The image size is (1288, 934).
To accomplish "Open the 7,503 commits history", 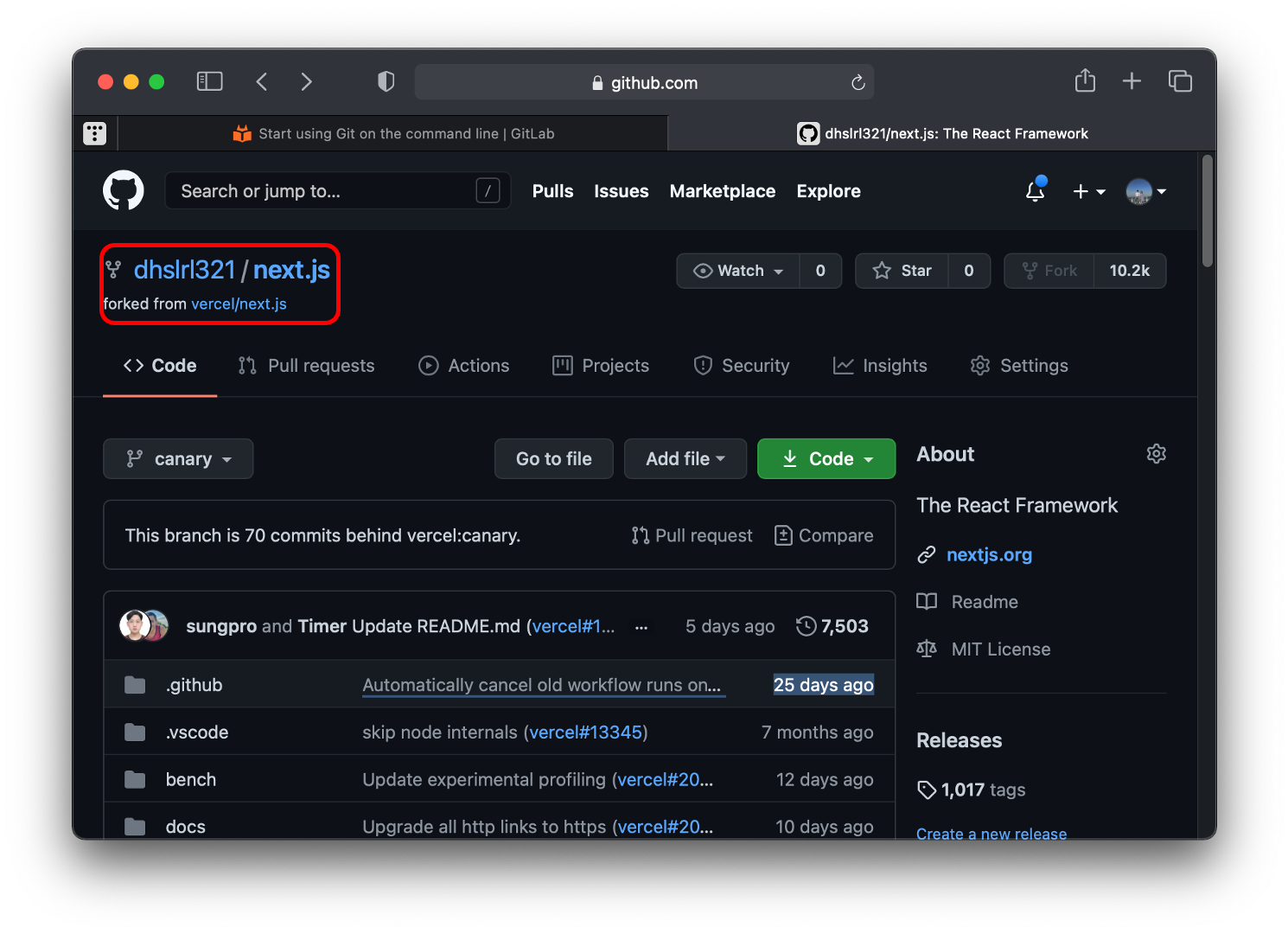I will [x=832, y=626].
